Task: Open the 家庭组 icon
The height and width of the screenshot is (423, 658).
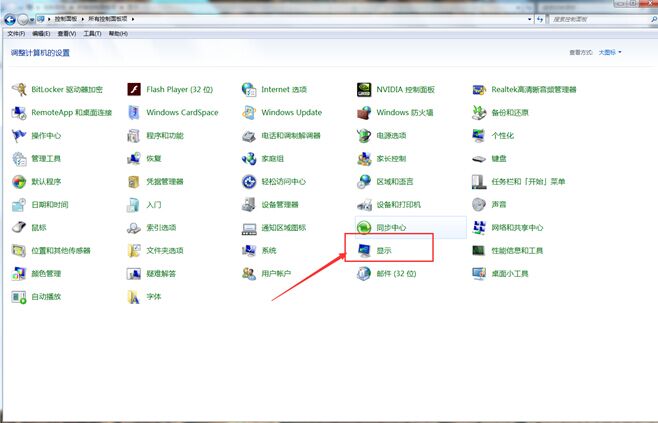Action: (x=249, y=159)
